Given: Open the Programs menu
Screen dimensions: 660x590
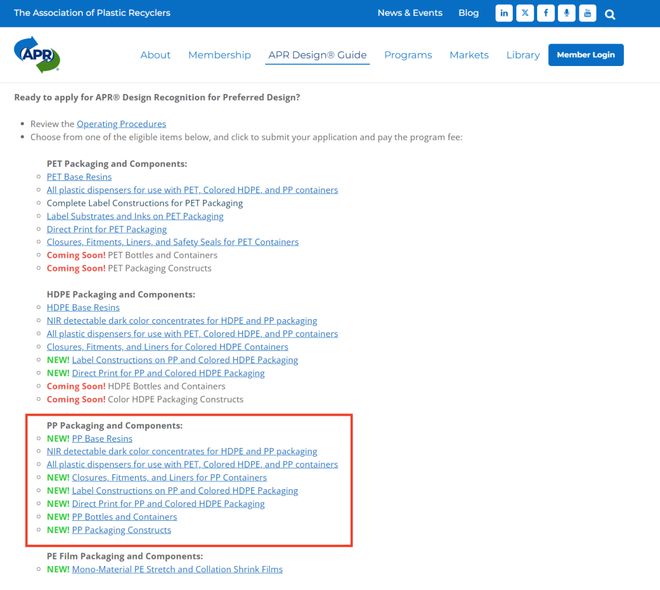Looking at the screenshot, I should [x=408, y=55].
